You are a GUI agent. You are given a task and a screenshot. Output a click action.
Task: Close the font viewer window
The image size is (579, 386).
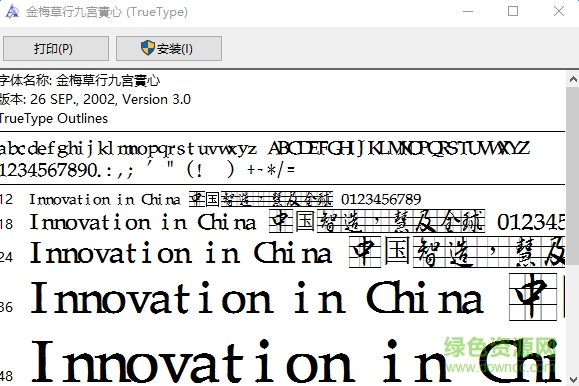pyautogui.click(x=559, y=11)
